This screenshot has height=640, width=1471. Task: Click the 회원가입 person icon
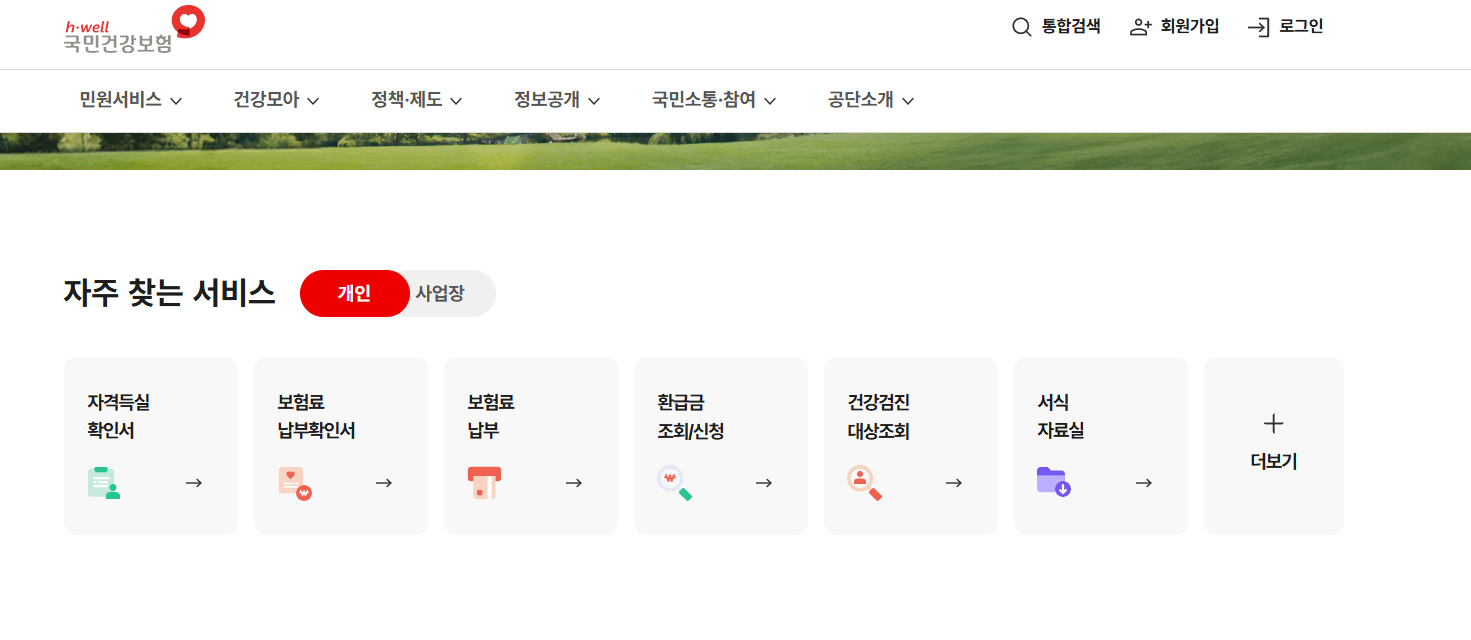(1141, 26)
